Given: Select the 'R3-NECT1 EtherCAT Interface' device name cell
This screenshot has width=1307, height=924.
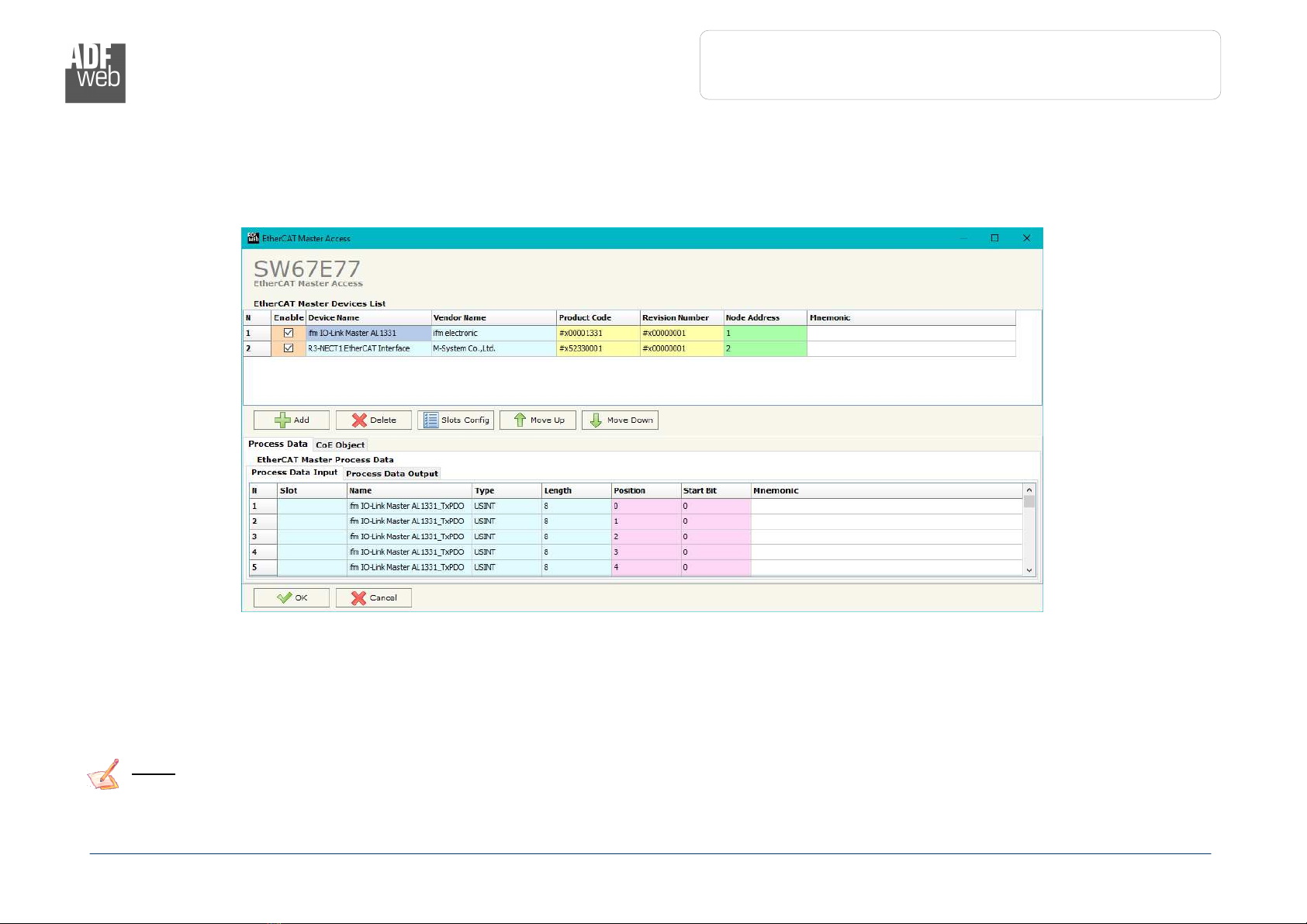Looking at the screenshot, I should [x=368, y=348].
